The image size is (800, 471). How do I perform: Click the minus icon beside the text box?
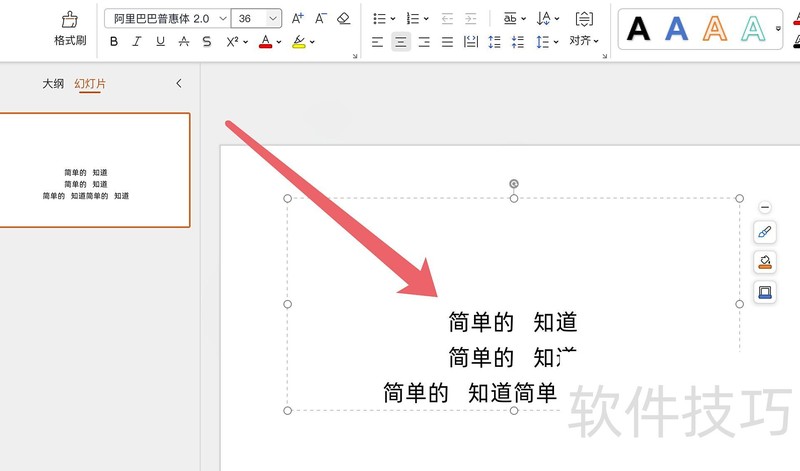point(765,207)
